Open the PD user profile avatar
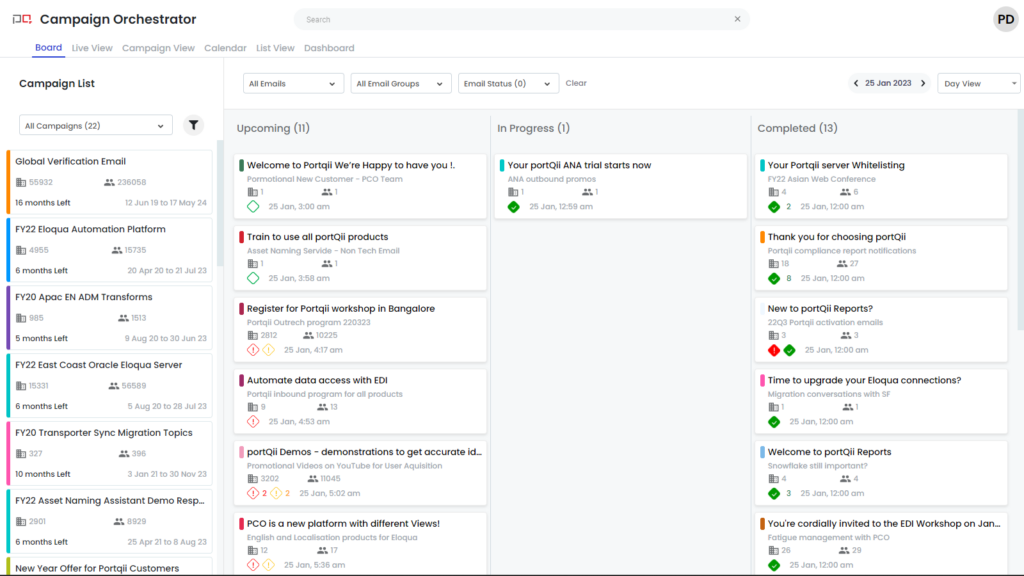Viewport: 1024px width, 576px height. tap(1005, 19)
